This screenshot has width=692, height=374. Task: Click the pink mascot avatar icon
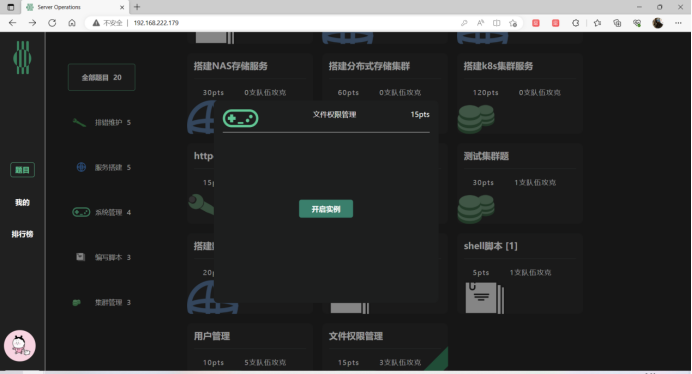[20, 346]
